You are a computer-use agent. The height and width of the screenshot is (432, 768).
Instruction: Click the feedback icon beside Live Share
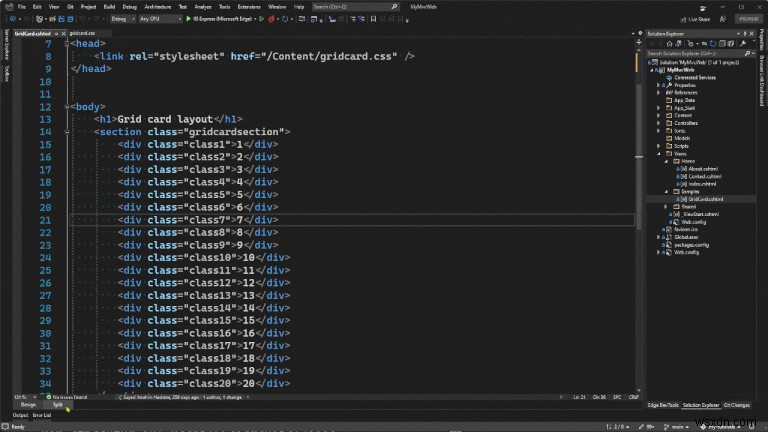723,19
